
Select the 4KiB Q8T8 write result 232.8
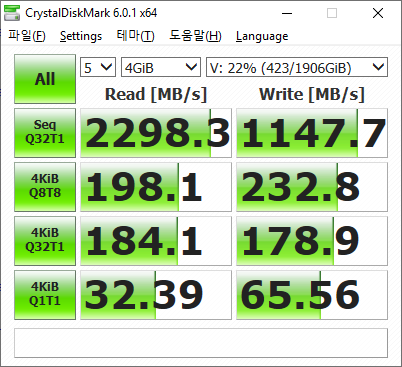312,187
